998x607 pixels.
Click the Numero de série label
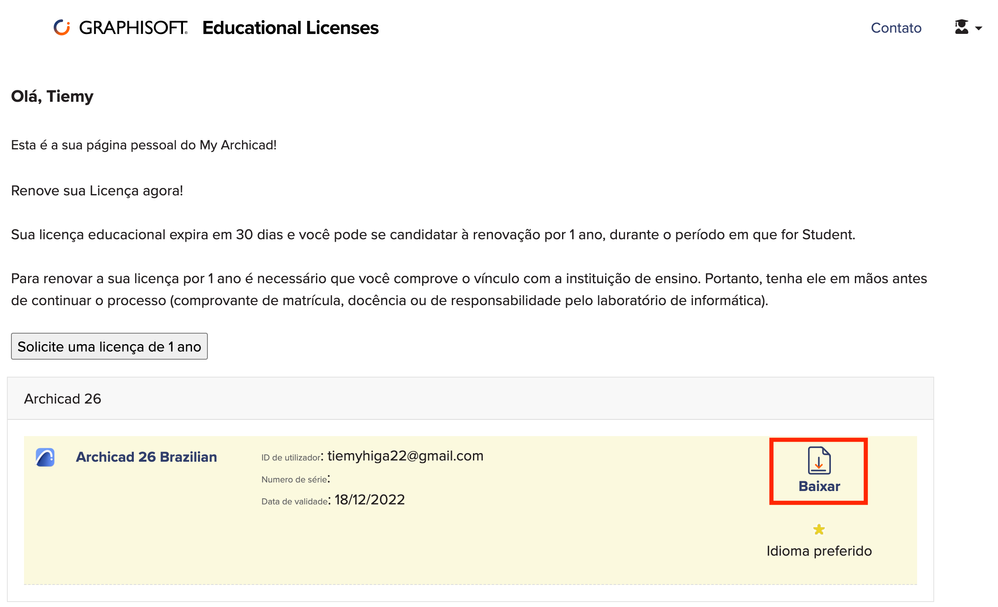pyautogui.click(x=294, y=480)
